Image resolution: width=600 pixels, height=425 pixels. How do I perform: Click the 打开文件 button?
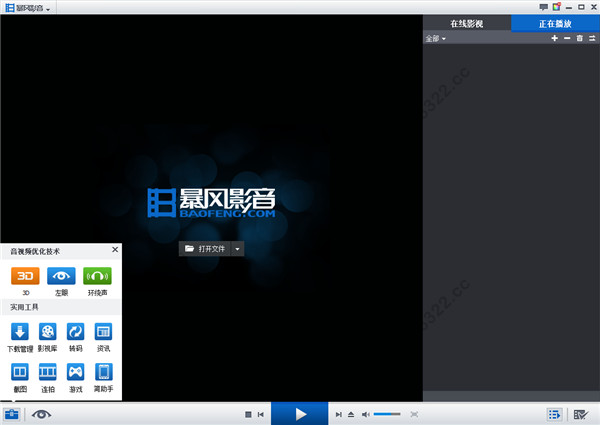tap(205, 249)
